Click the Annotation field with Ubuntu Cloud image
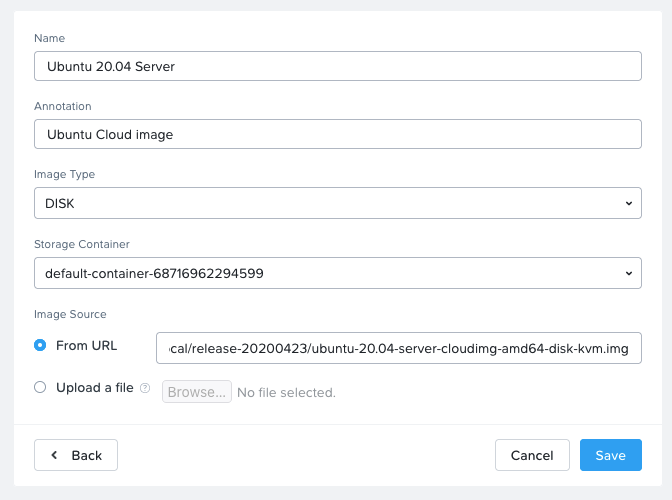Viewport: 672px width, 500px height. coord(338,134)
